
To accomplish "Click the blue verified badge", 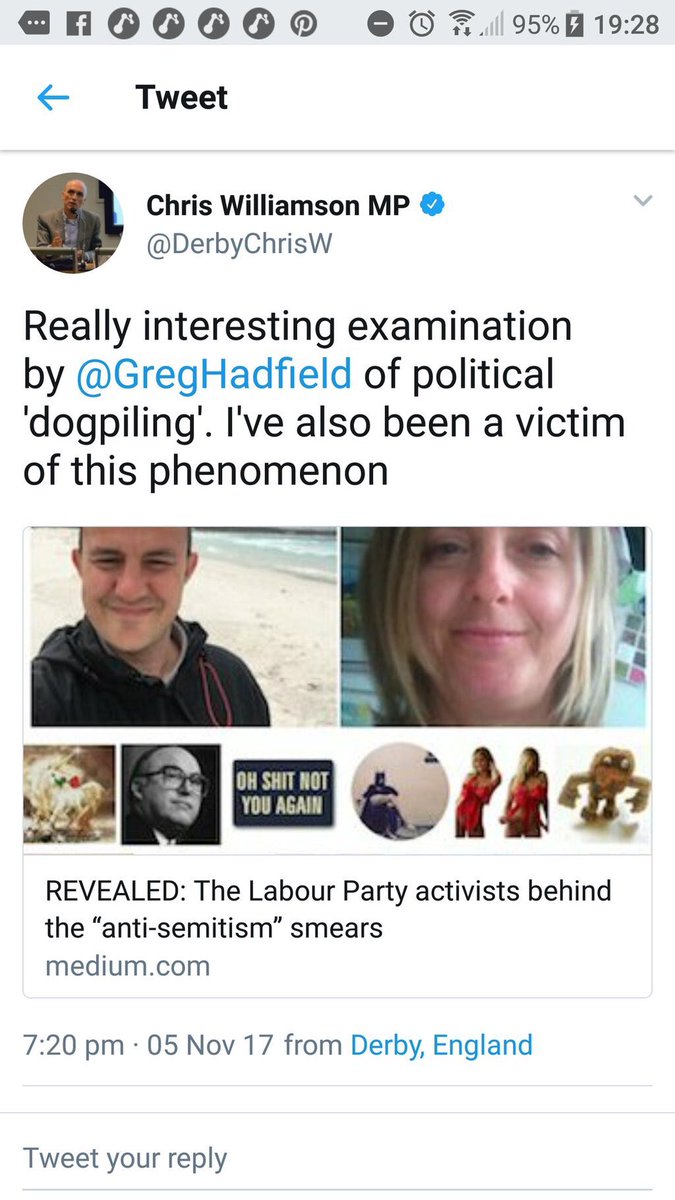I will (x=432, y=205).
